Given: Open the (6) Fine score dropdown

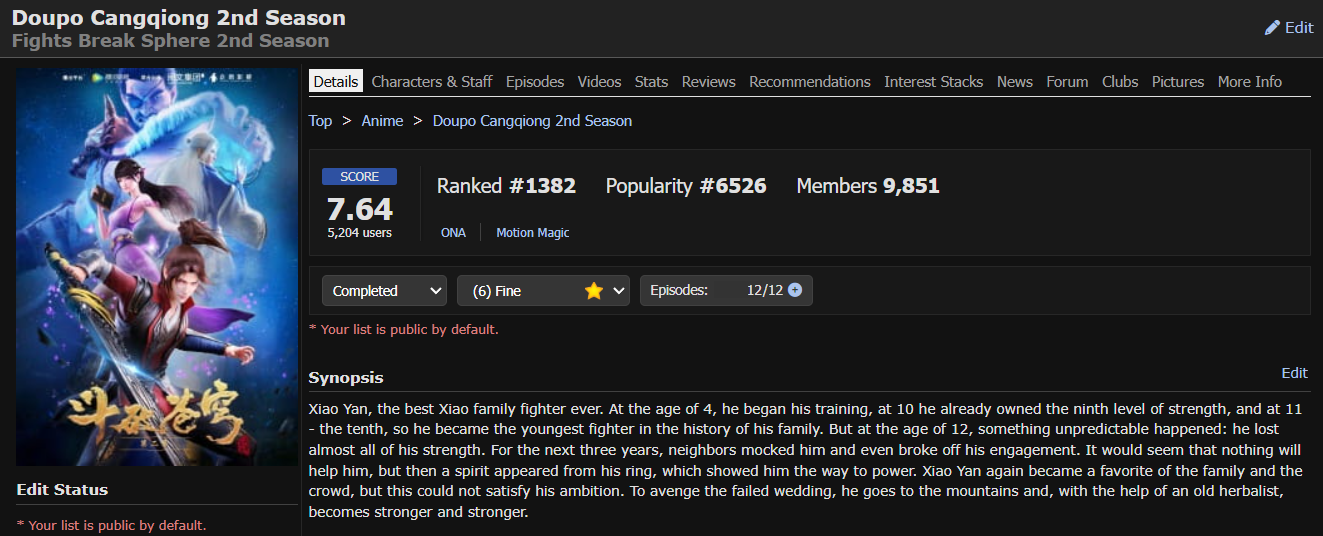Looking at the screenshot, I should click(x=543, y=291).
